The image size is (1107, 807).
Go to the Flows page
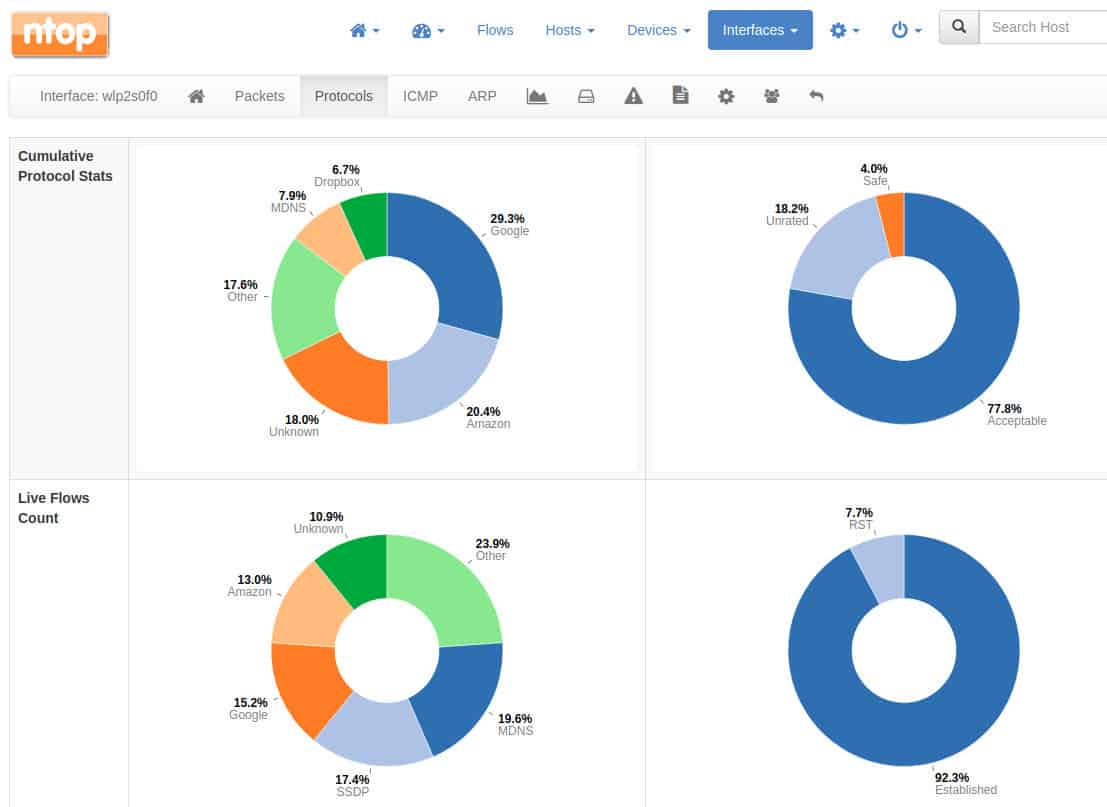[495, 30]
